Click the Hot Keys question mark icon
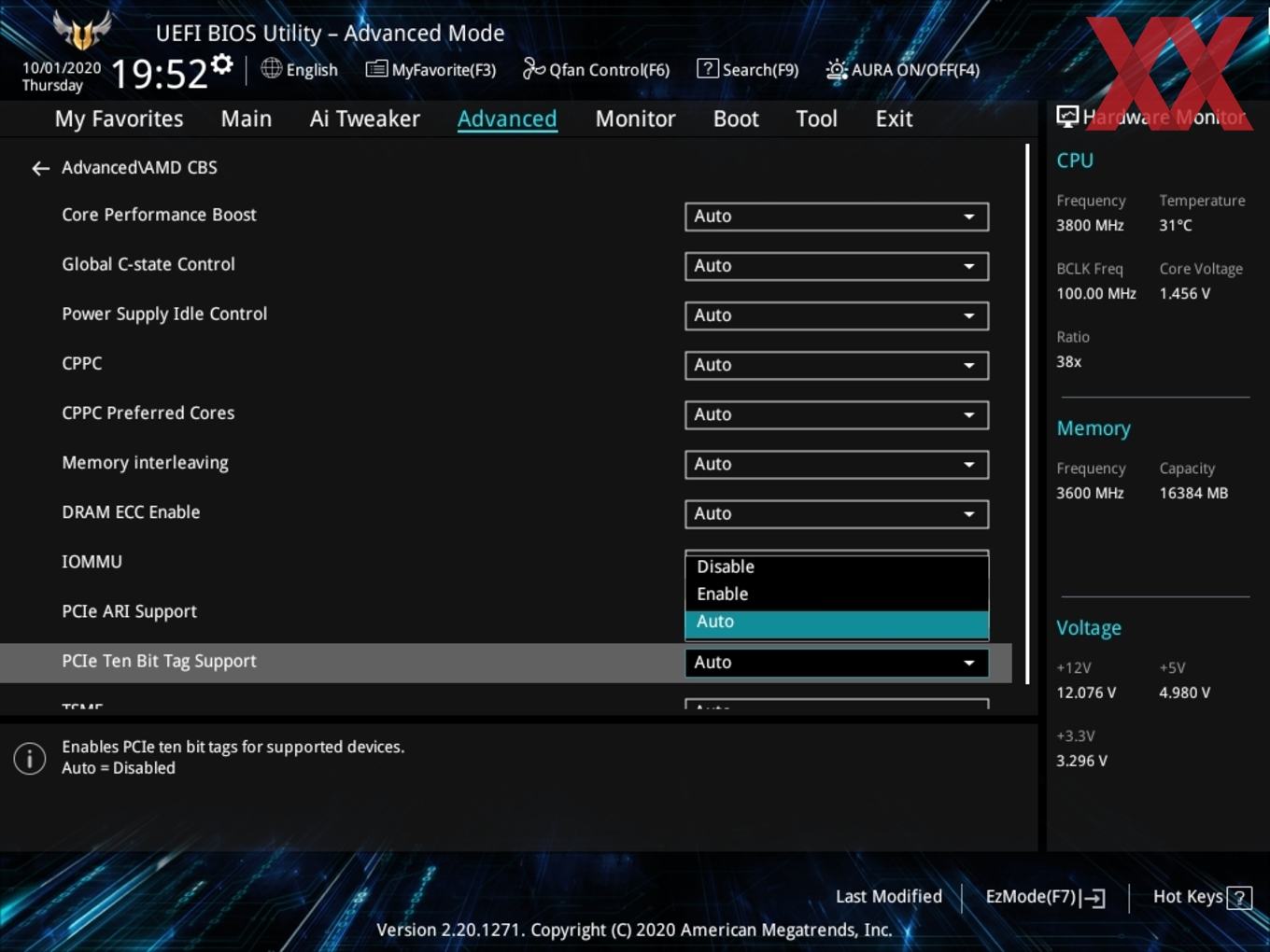This screenshot has height=952, width=1270. [1239, 898]
